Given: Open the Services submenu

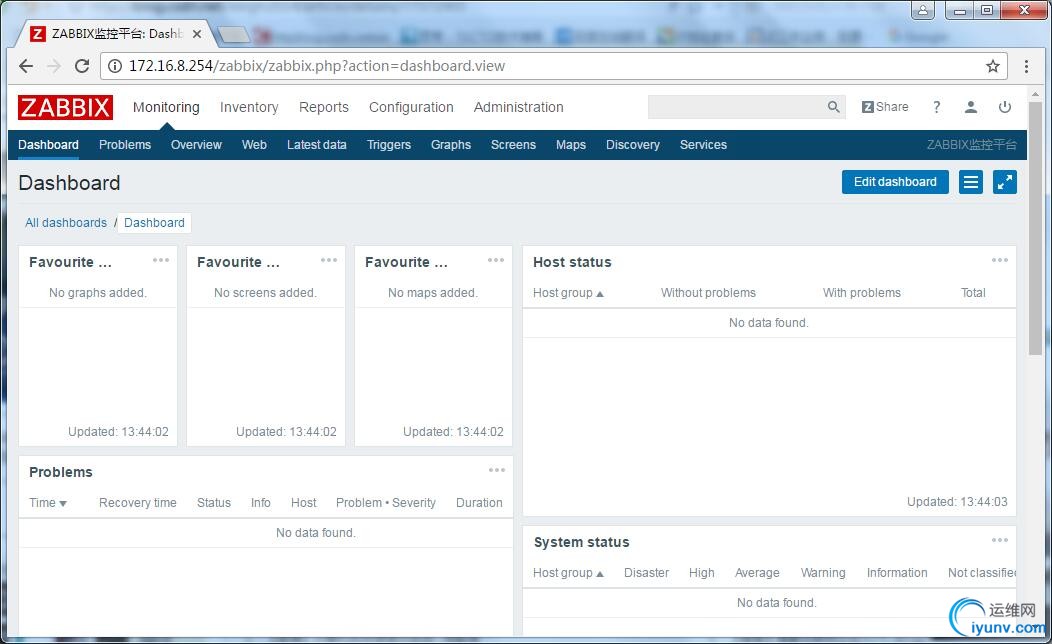Looking at the screenshot, I should [x=703, y=145].
